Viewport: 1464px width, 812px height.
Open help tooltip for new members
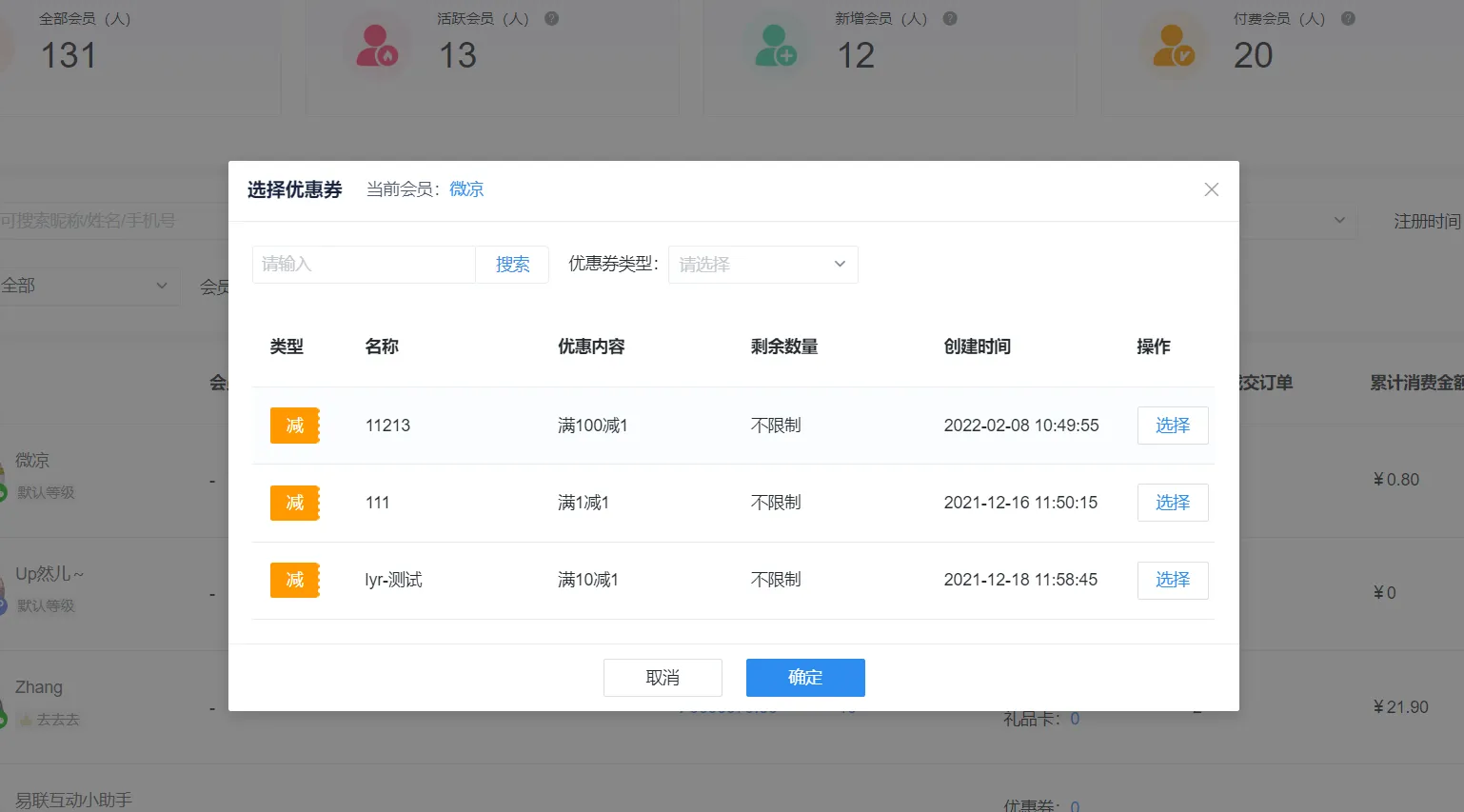(950, 18)
